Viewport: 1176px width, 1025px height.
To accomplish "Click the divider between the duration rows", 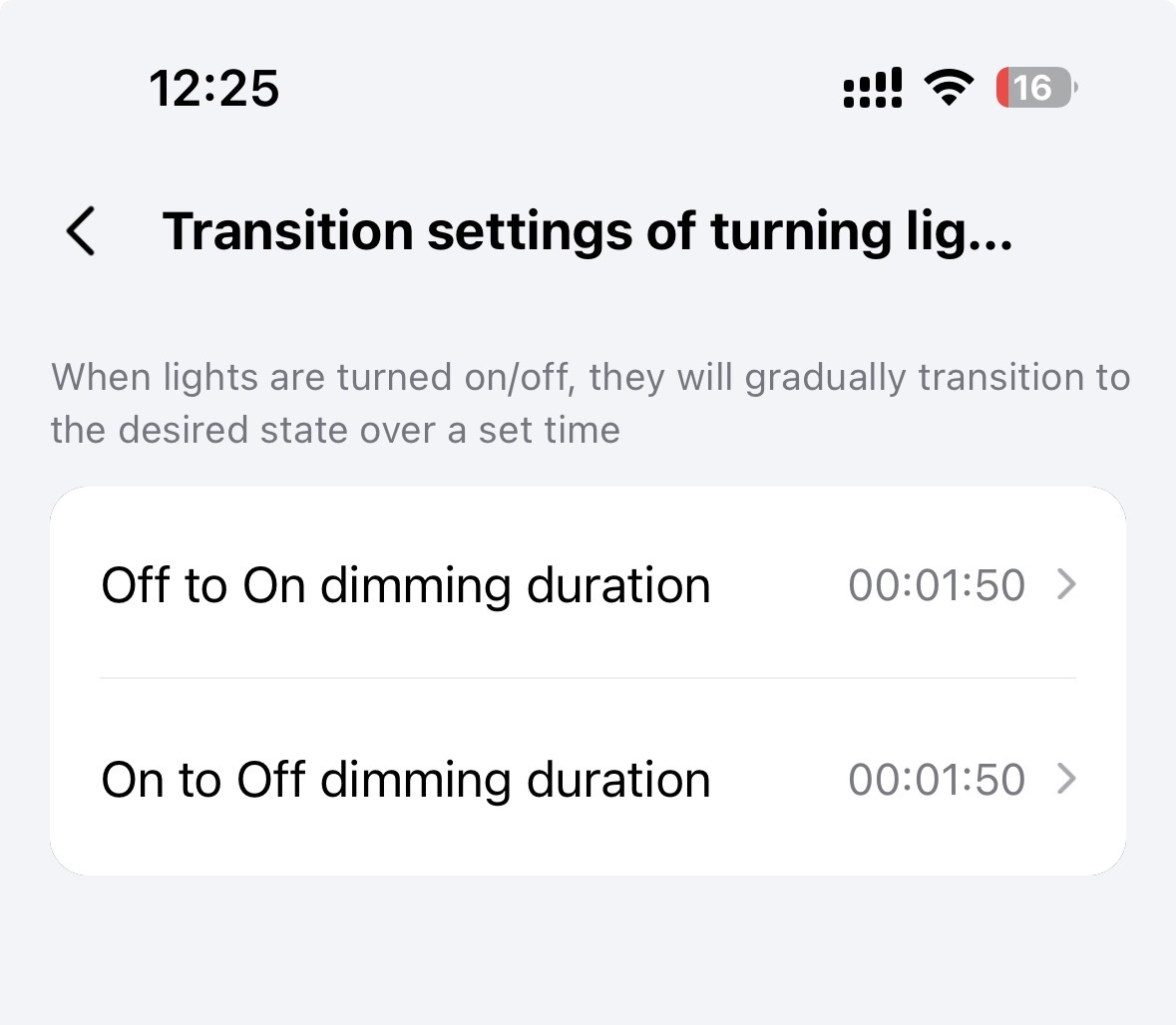I will 588,678.
